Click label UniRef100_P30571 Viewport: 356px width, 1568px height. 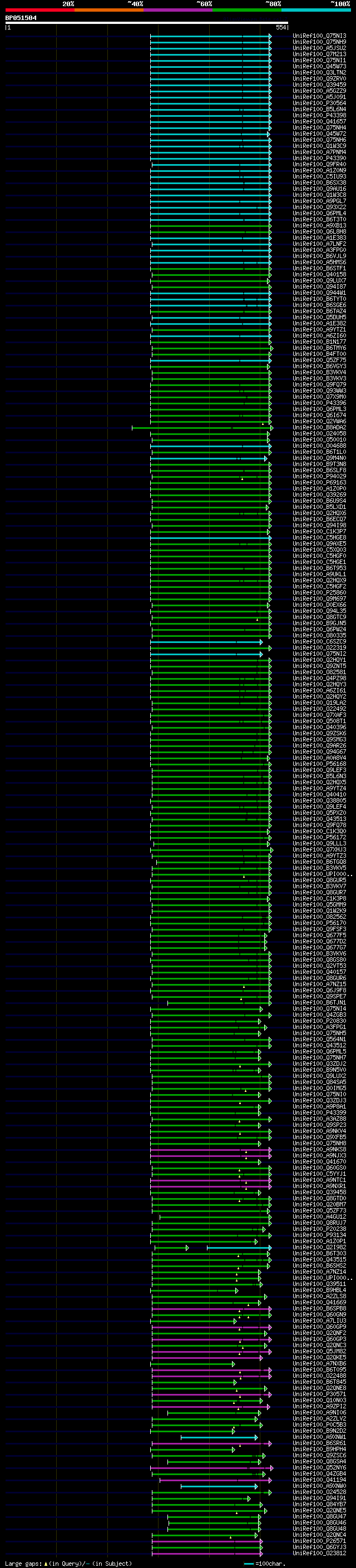tap(319, 1394)
